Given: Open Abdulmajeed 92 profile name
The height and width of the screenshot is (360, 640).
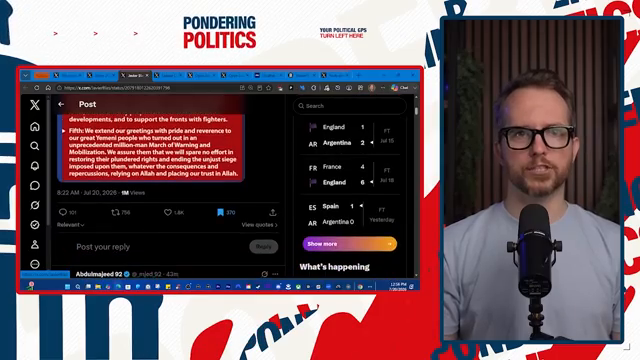Looking at the screenshot, I should tap(99, 274).
